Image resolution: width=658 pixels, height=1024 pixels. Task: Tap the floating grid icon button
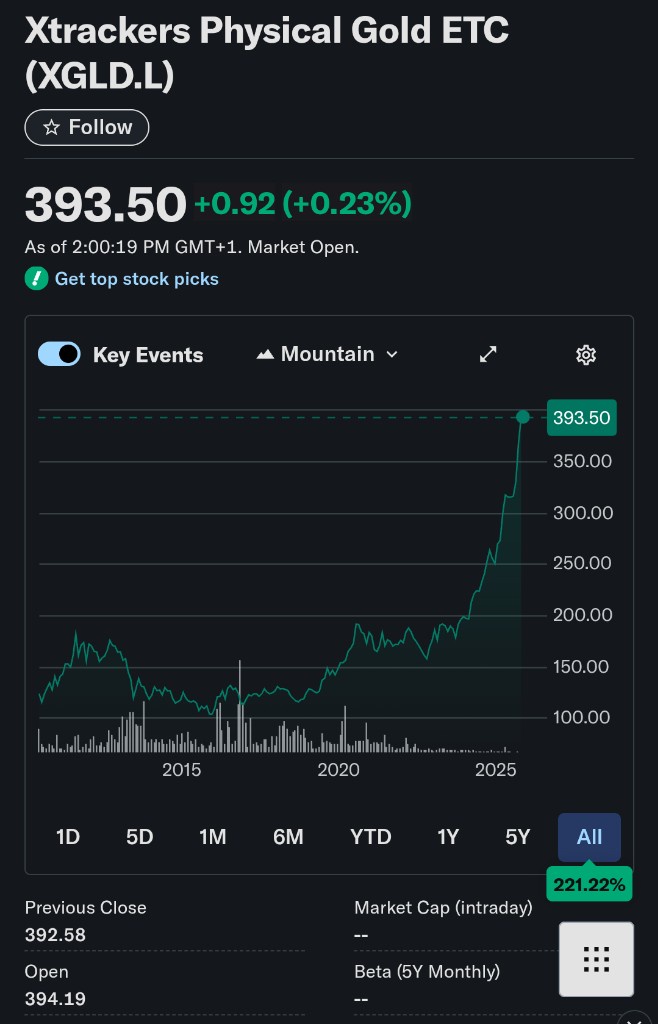click(596, 959)
